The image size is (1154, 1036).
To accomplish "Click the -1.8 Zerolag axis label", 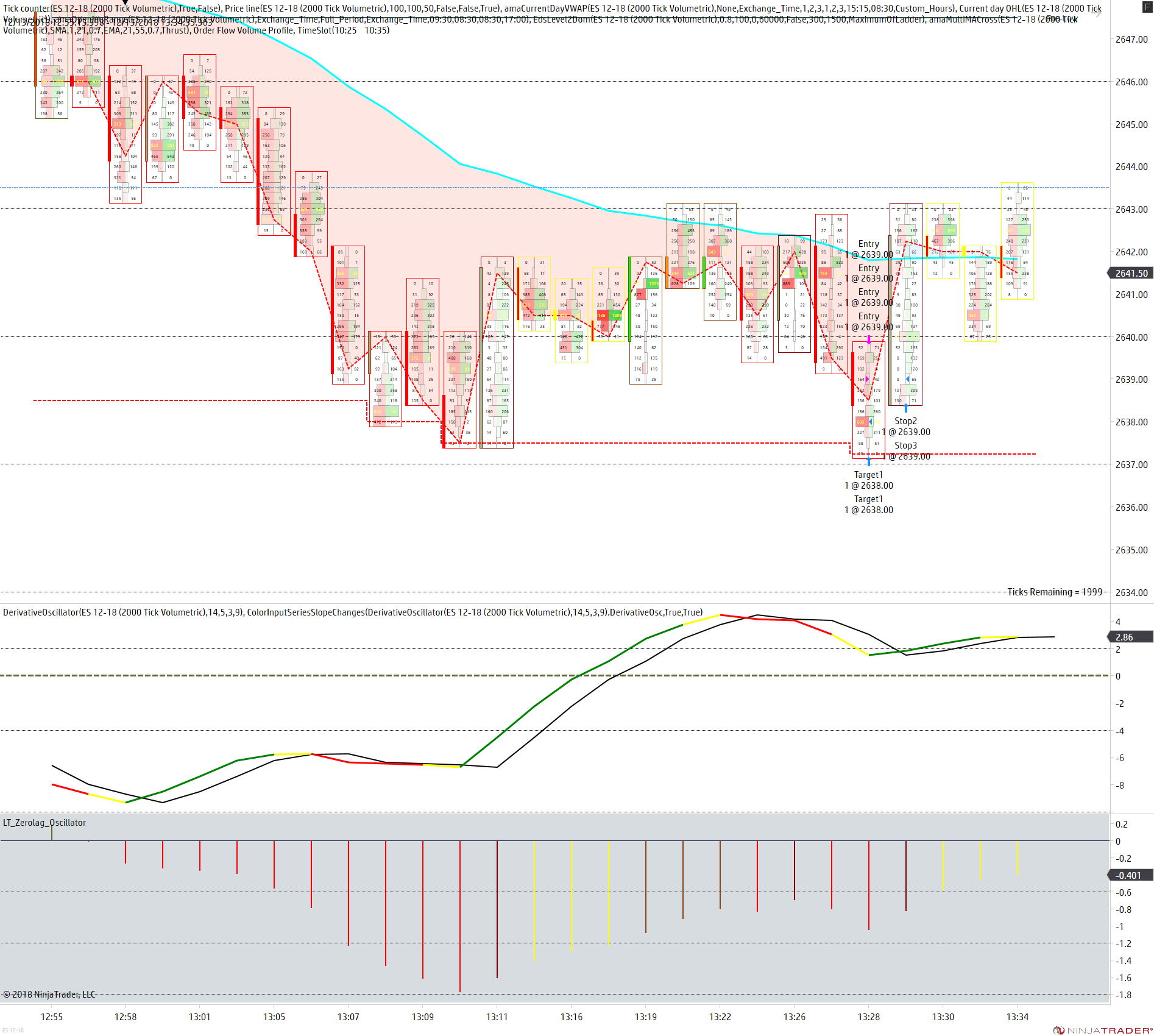I will point(1123,995).
